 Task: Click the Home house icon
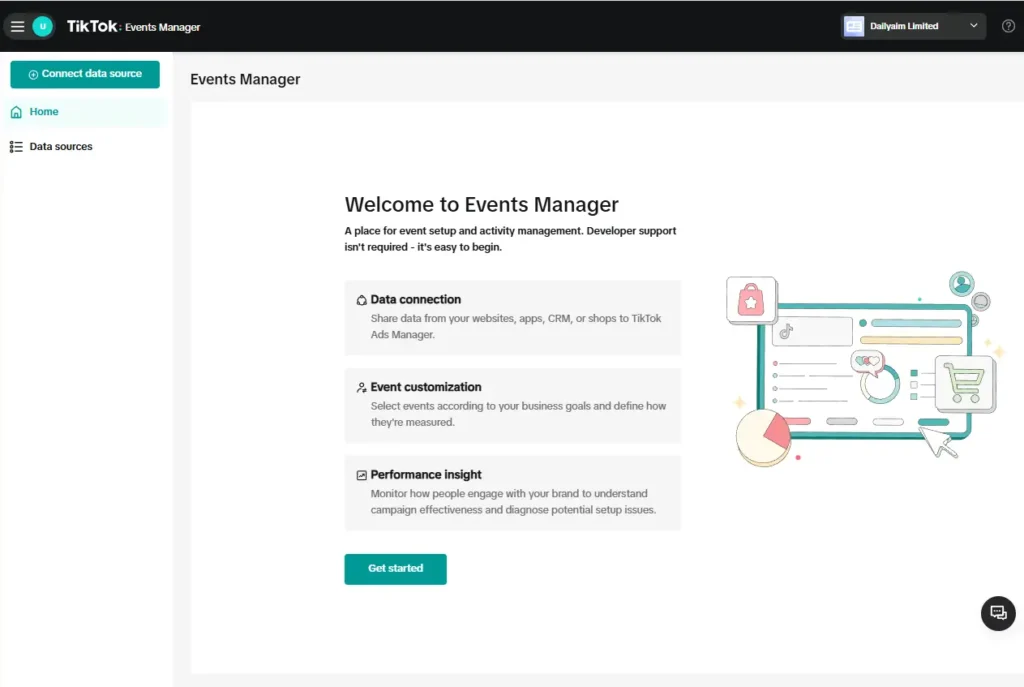click(x=16, y=112)
